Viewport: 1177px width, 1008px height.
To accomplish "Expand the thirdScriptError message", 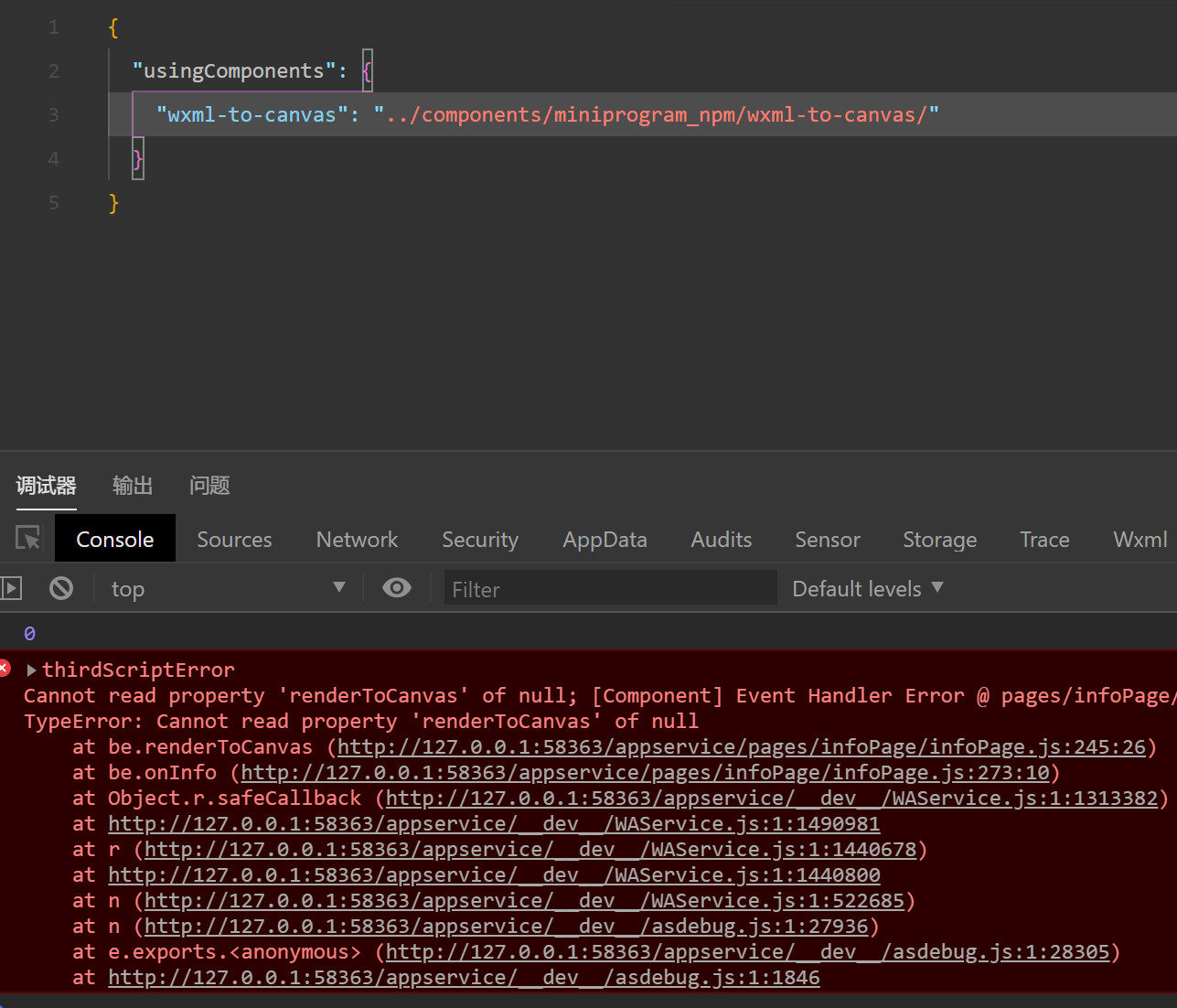I will click(32, 670).
